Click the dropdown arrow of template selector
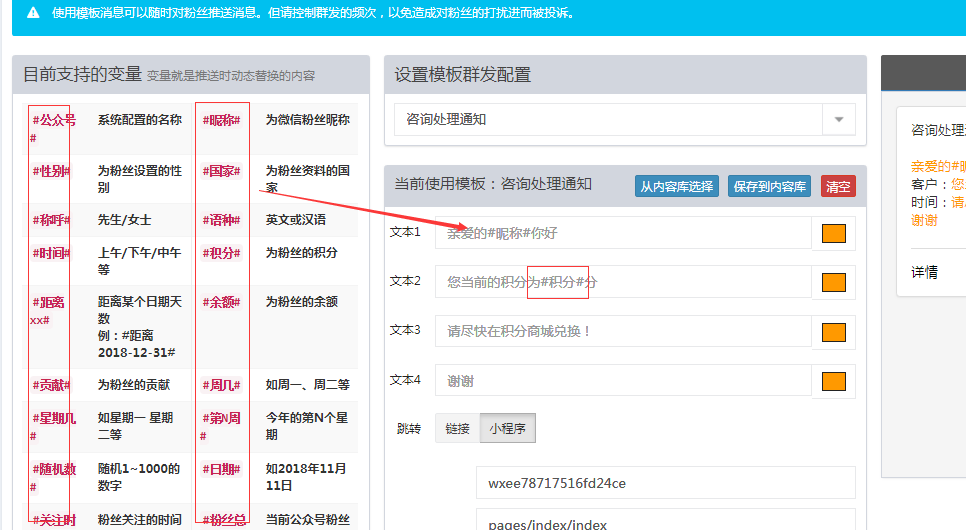 pyautogui.click(x=838, y=120)
